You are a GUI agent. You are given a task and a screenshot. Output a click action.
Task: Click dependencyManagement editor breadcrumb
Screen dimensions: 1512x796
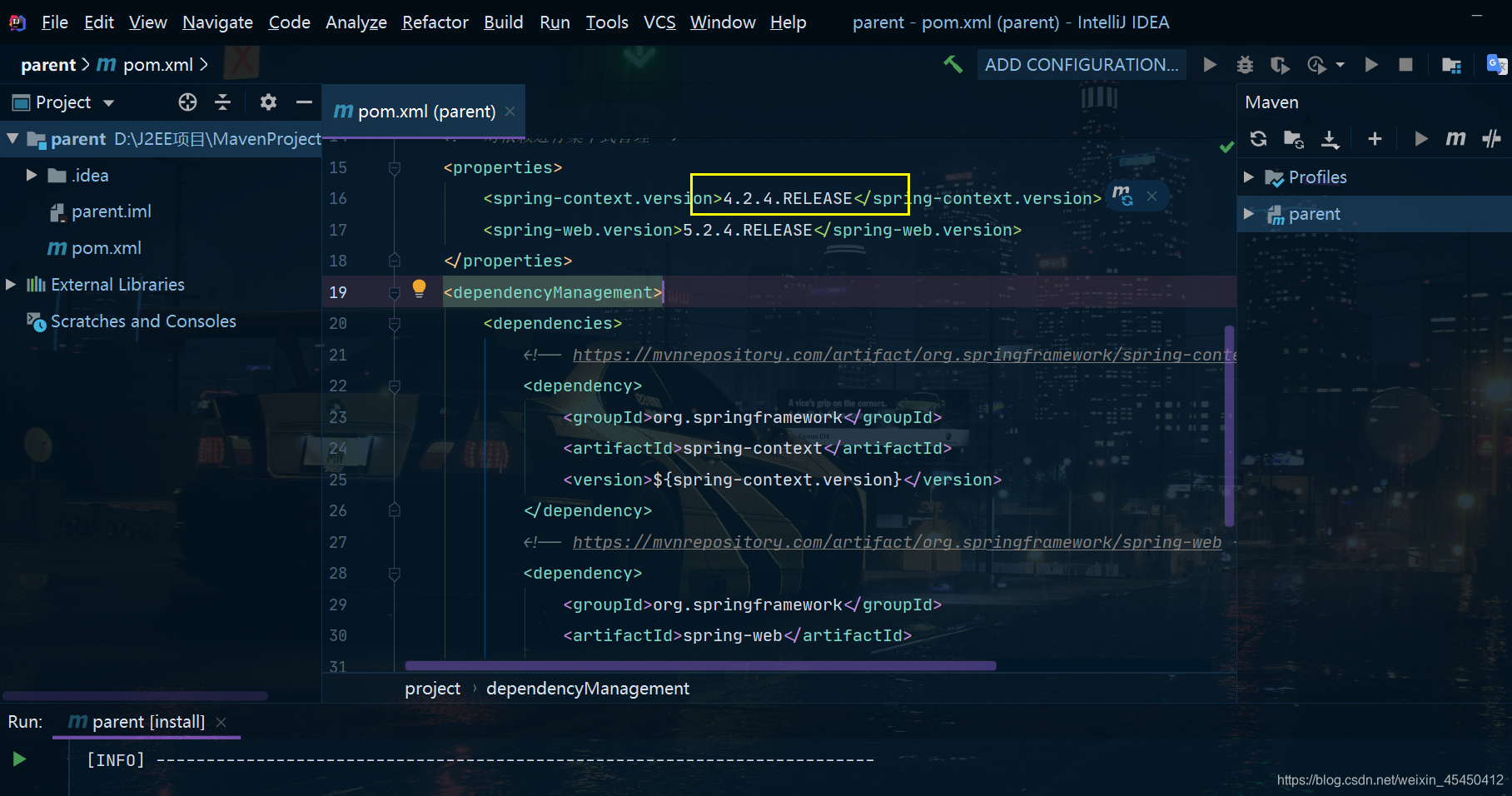(588, 688)
